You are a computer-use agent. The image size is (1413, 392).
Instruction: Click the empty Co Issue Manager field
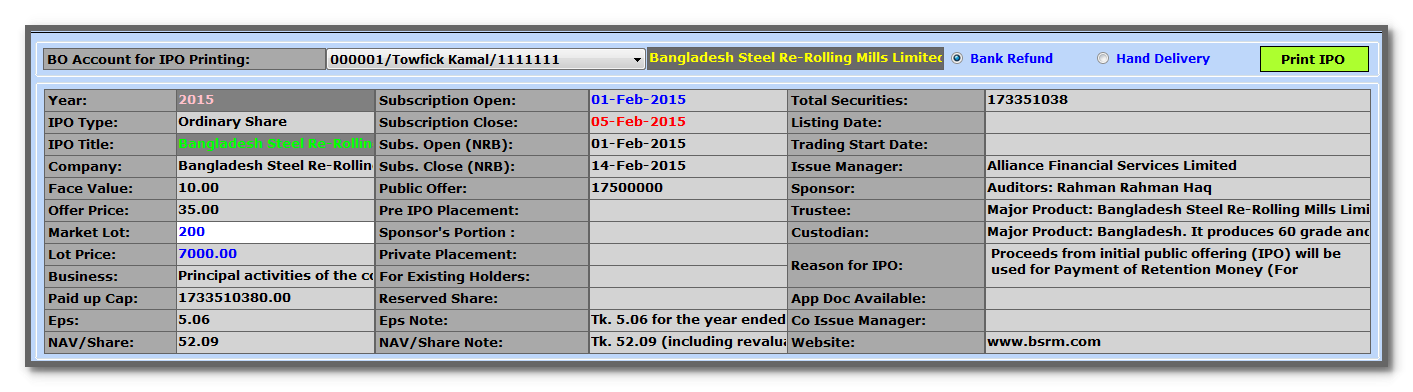click(1177, 320)
